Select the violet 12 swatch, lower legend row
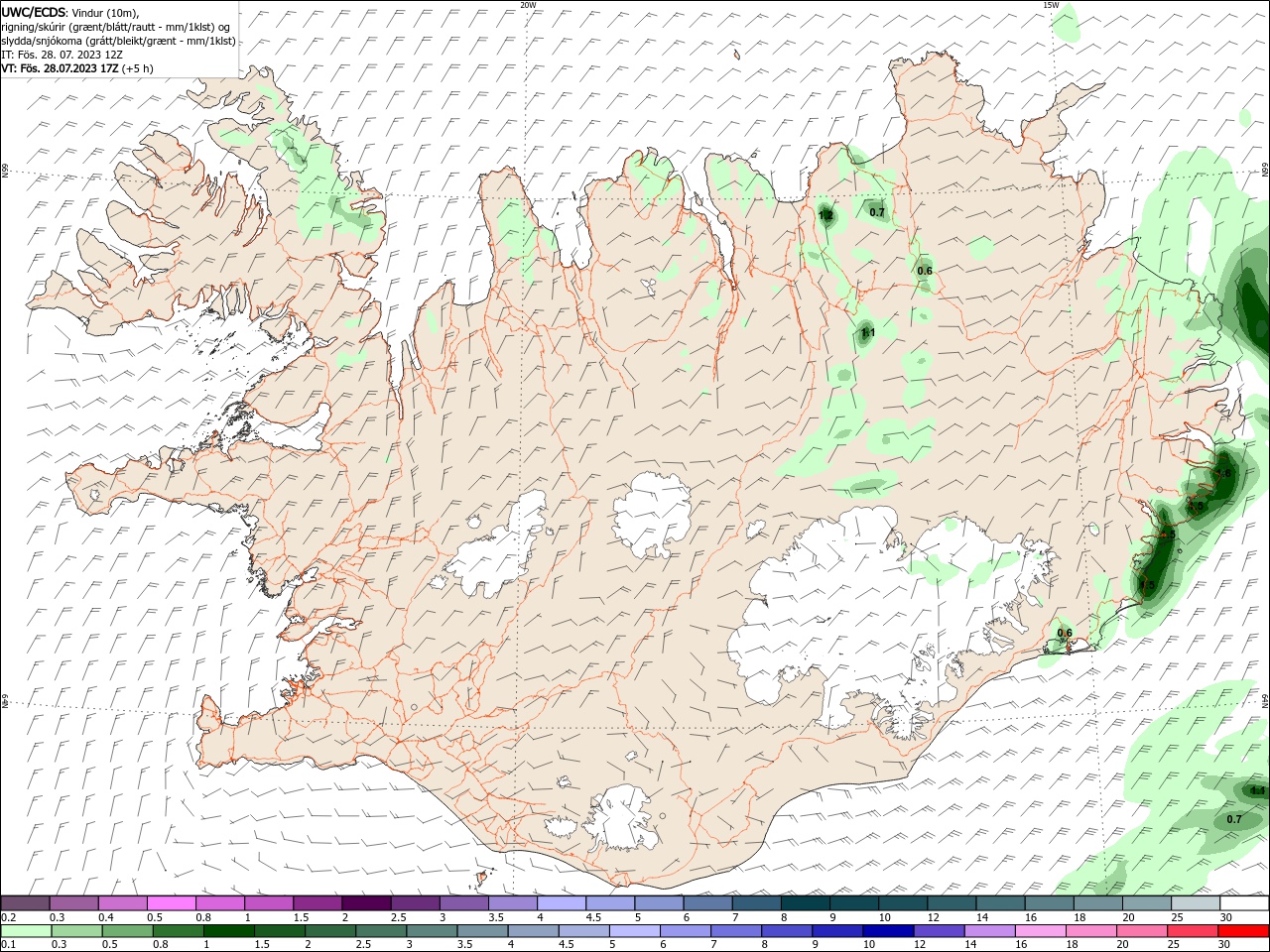Screen dimensions: 1270x952 939,931
